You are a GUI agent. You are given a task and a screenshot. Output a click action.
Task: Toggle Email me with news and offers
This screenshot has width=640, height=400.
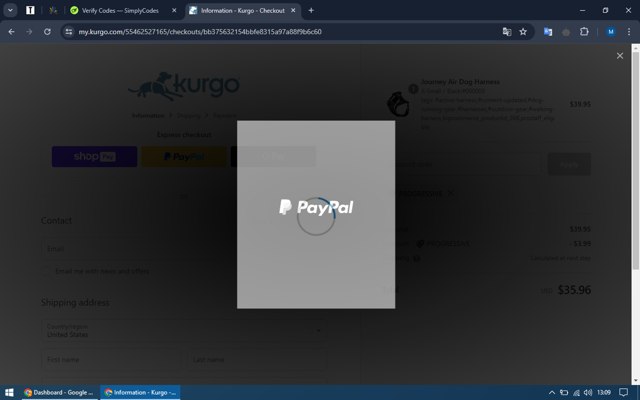pyautogui.click(x=47, y=271)
